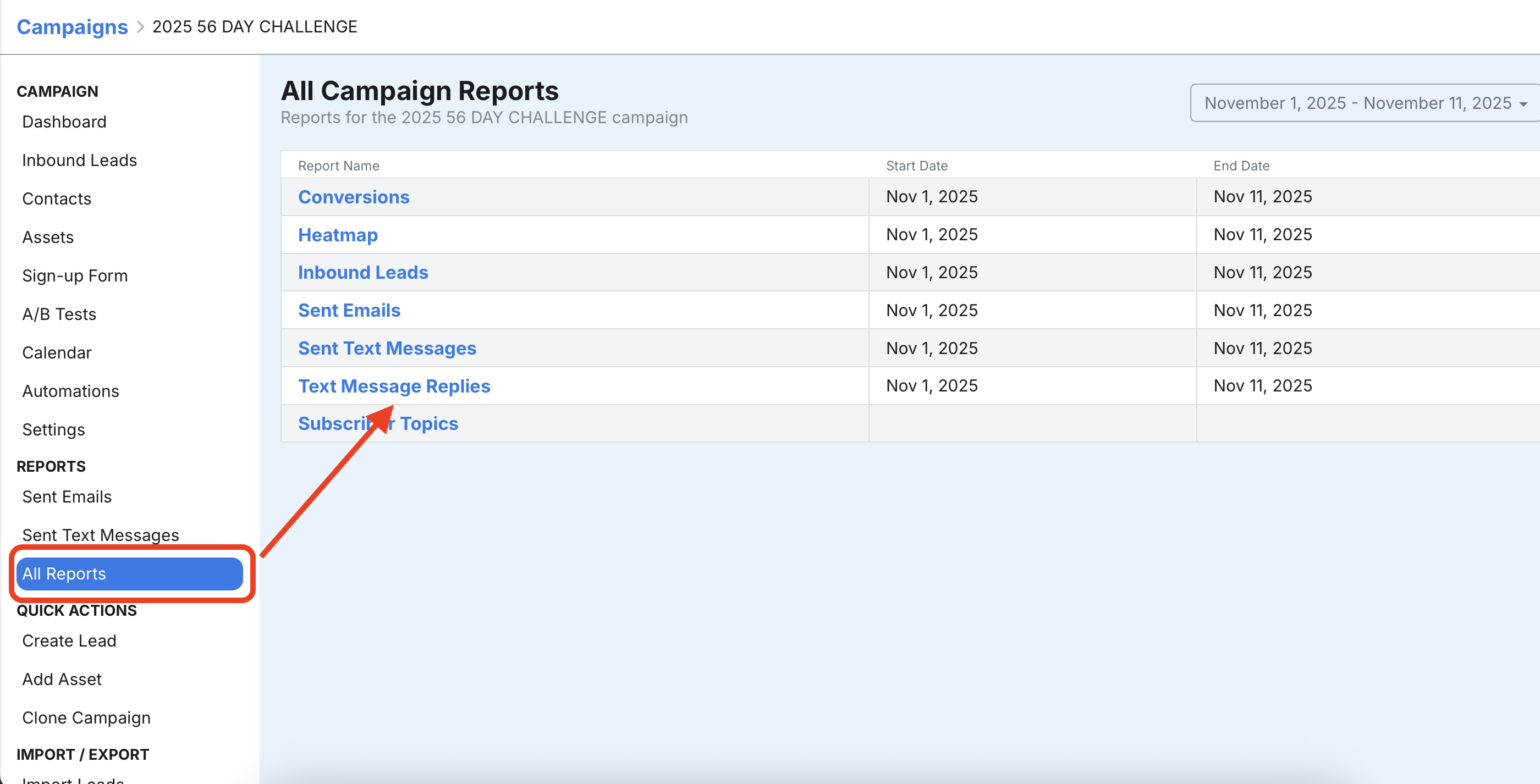The image size is (1540, 784).
Task: Click Clone Campaign quick action
Action: 86,717
